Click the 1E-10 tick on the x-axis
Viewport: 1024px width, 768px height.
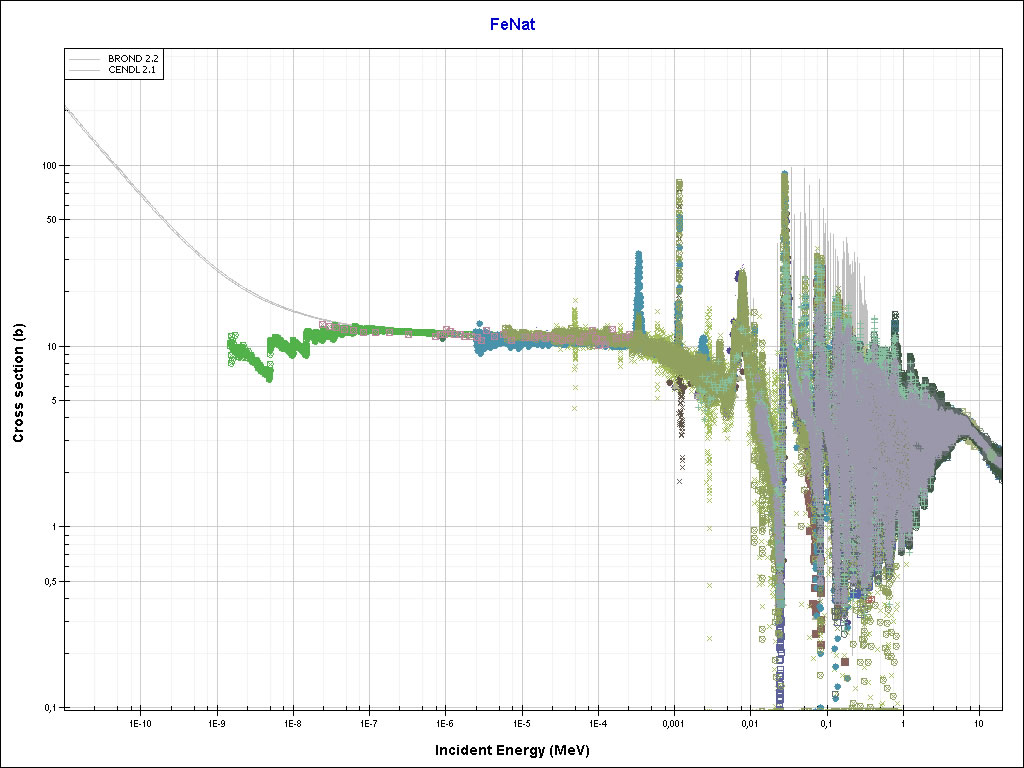tap(140, 721)
